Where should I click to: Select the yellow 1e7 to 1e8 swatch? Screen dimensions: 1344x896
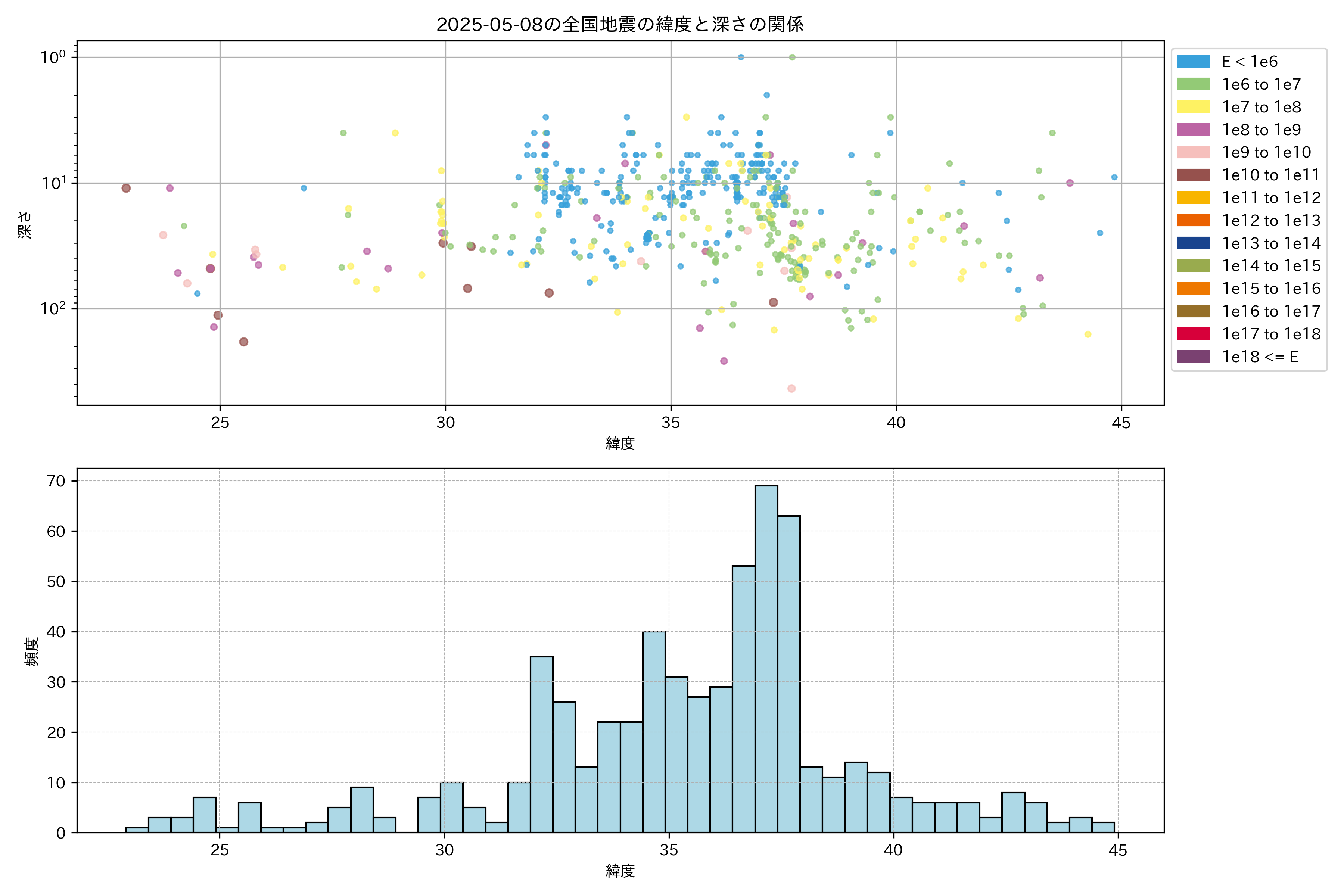[1193, 107]
